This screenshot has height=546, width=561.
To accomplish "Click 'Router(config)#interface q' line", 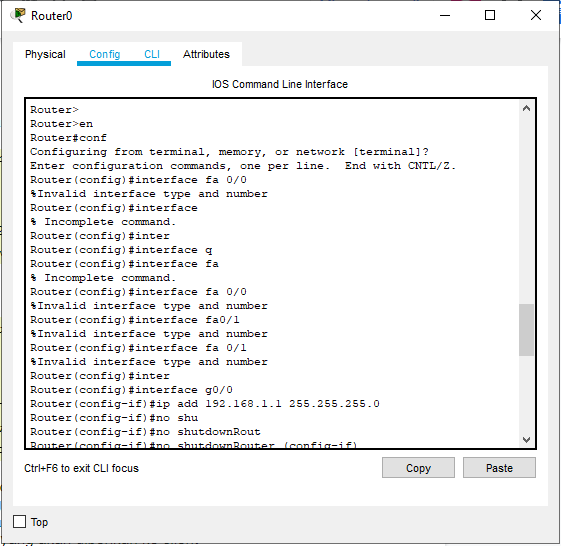I will click(x=121, y=250).
